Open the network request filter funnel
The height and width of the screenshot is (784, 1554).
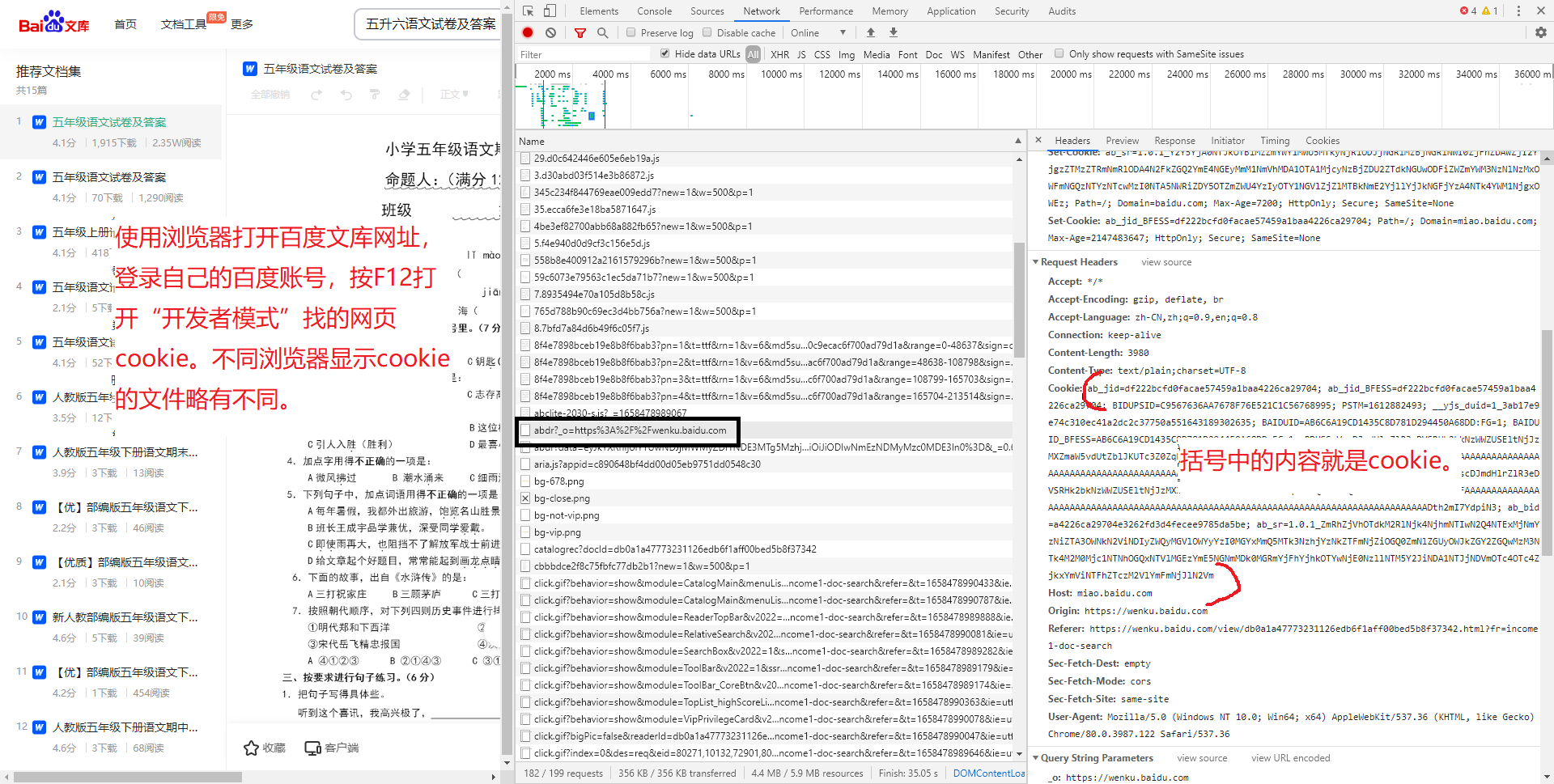point(580,32)
